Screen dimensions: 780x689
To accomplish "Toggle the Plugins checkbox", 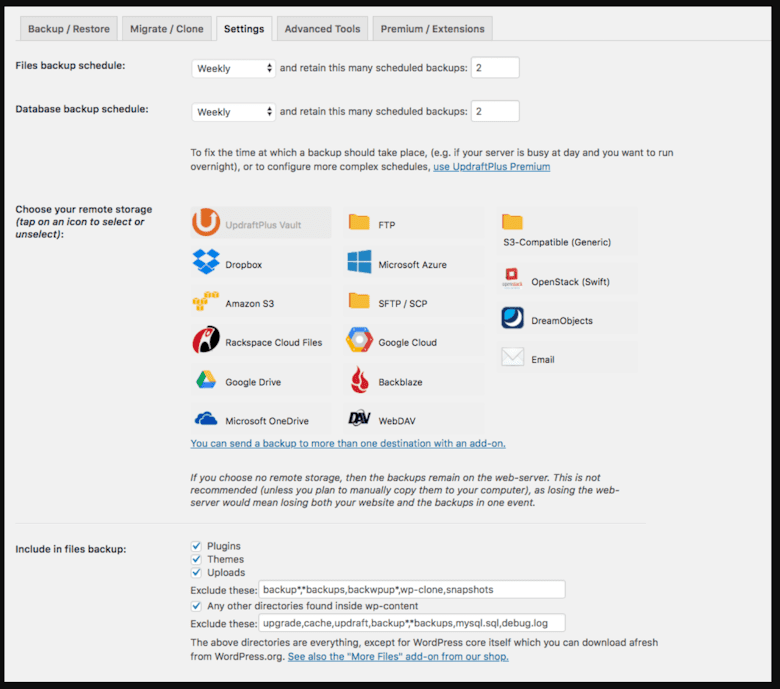I will coord(196,546).
